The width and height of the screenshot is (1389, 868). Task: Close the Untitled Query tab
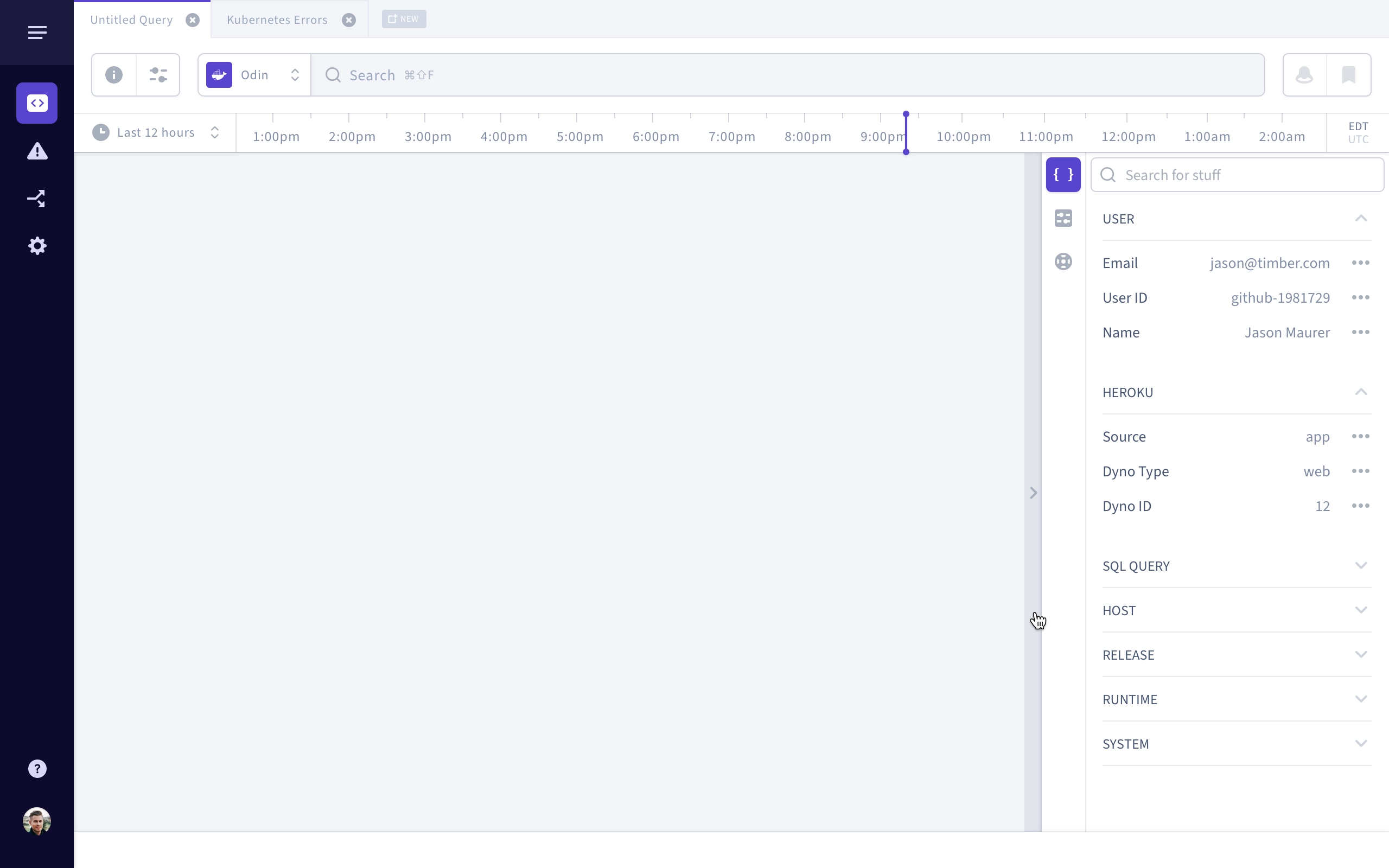point(192,20)
